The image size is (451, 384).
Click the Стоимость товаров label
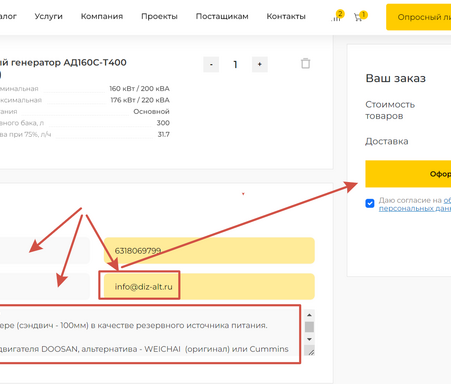pos(390,110)
